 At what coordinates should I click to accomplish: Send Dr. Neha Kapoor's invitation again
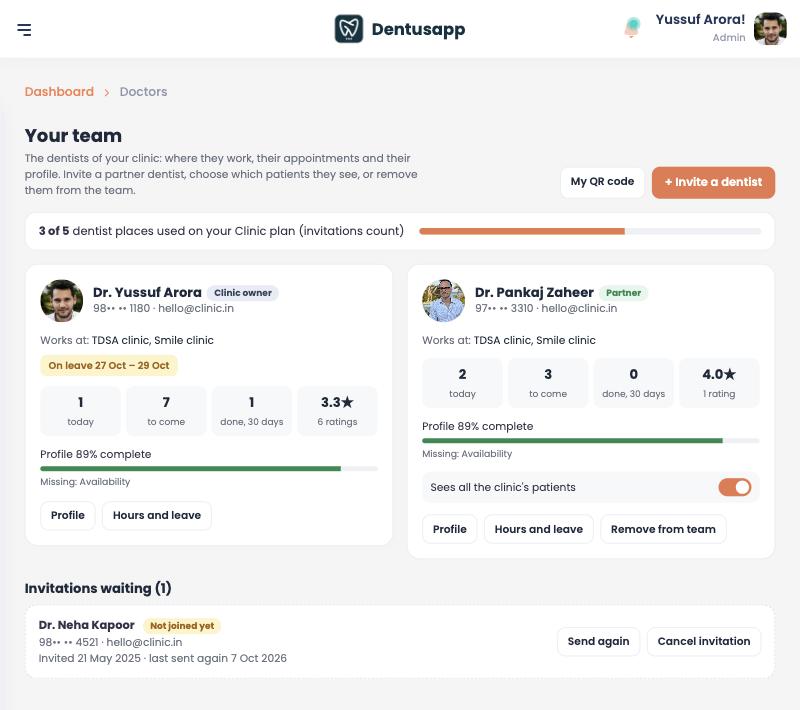coord(598,642)
